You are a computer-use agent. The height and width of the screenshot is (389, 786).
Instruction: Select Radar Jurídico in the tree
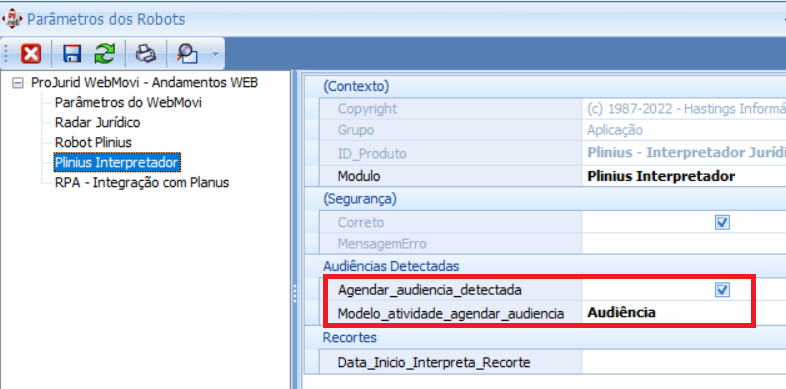pyautogui.click(x=98, y=122)
